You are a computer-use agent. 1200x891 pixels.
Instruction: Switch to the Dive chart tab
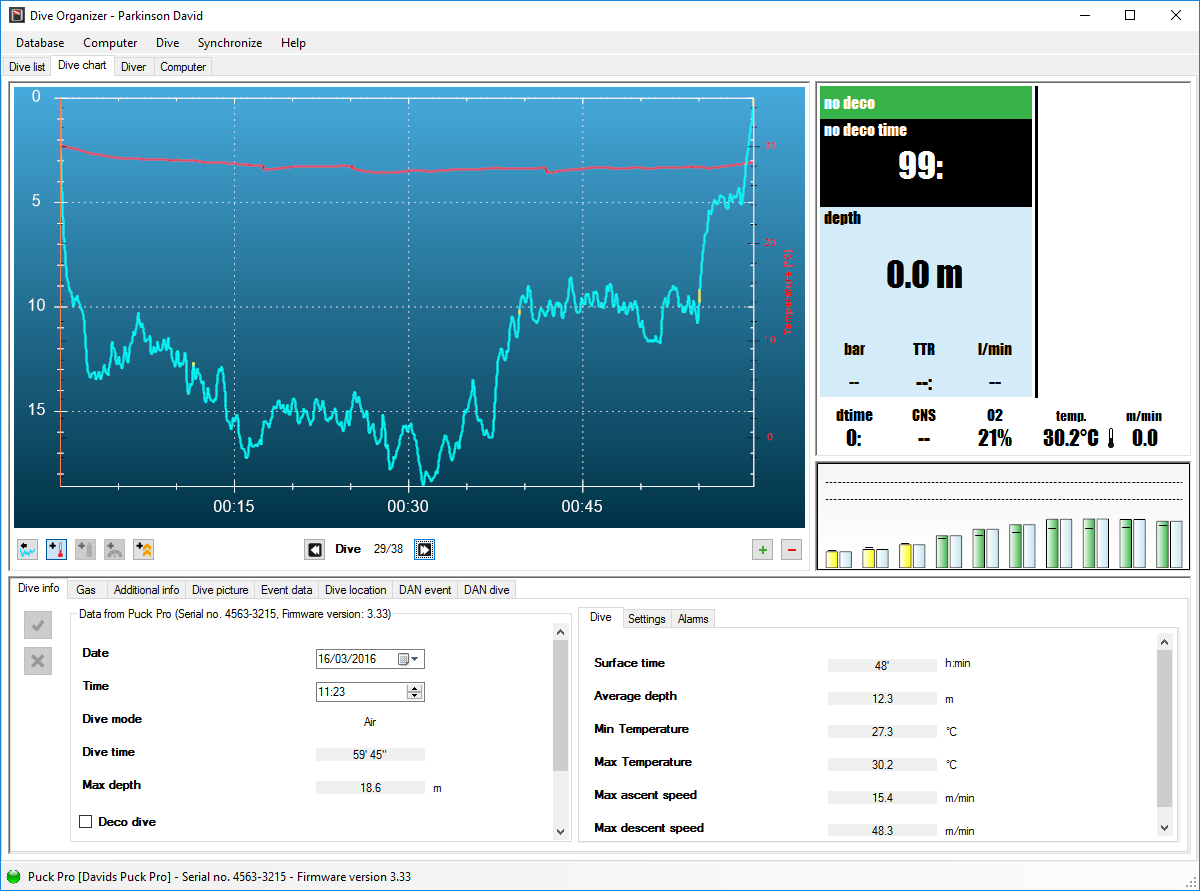pyautogui.click(x=82, y=65)
